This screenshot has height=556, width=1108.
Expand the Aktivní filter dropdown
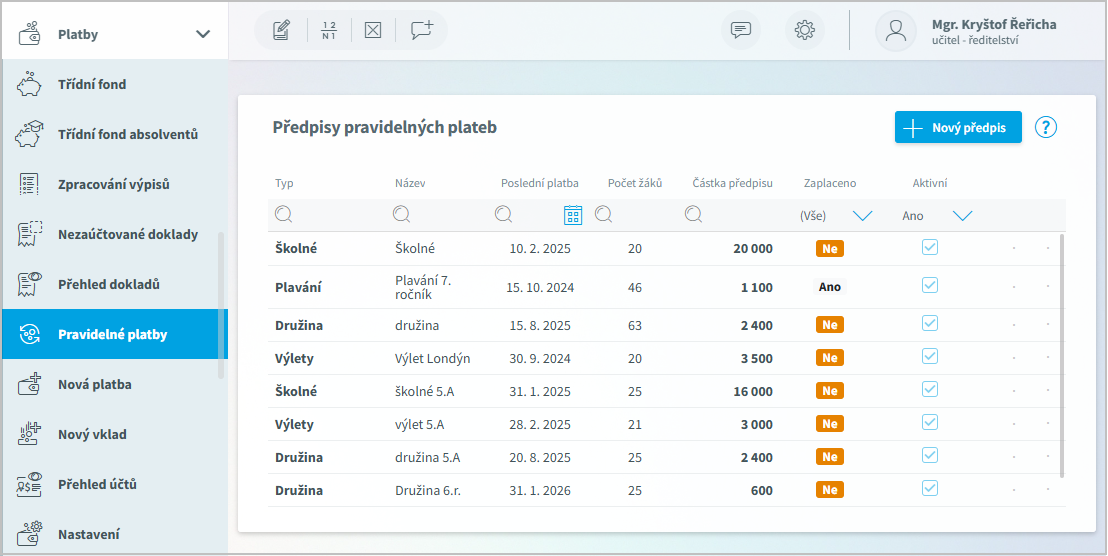(962, 215)
